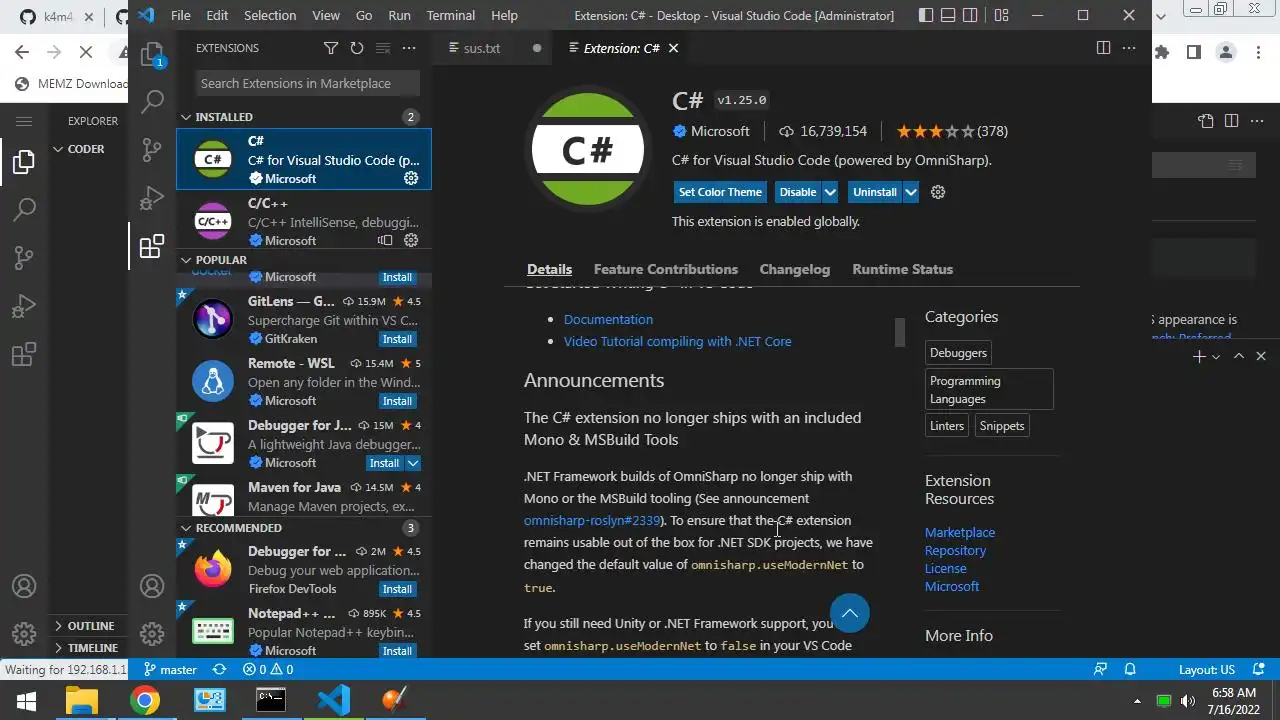Image resolution: width=1280 pixels, height=720 pixels.
Task: Open Run and Debug view in front VS Code
Action: tap(152, 198)
